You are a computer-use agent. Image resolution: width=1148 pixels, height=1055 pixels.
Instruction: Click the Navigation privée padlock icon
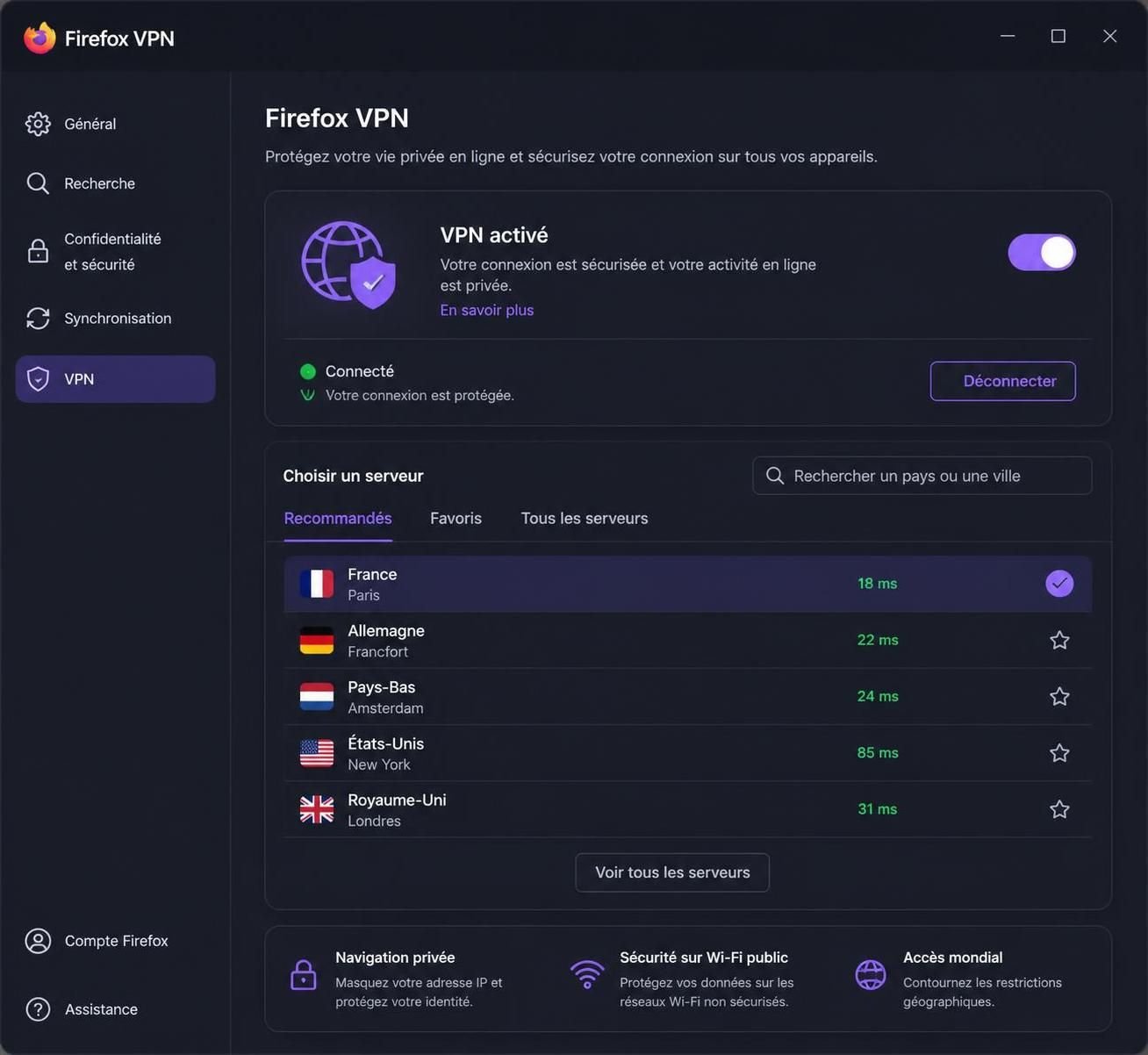[x=304, y=975]
